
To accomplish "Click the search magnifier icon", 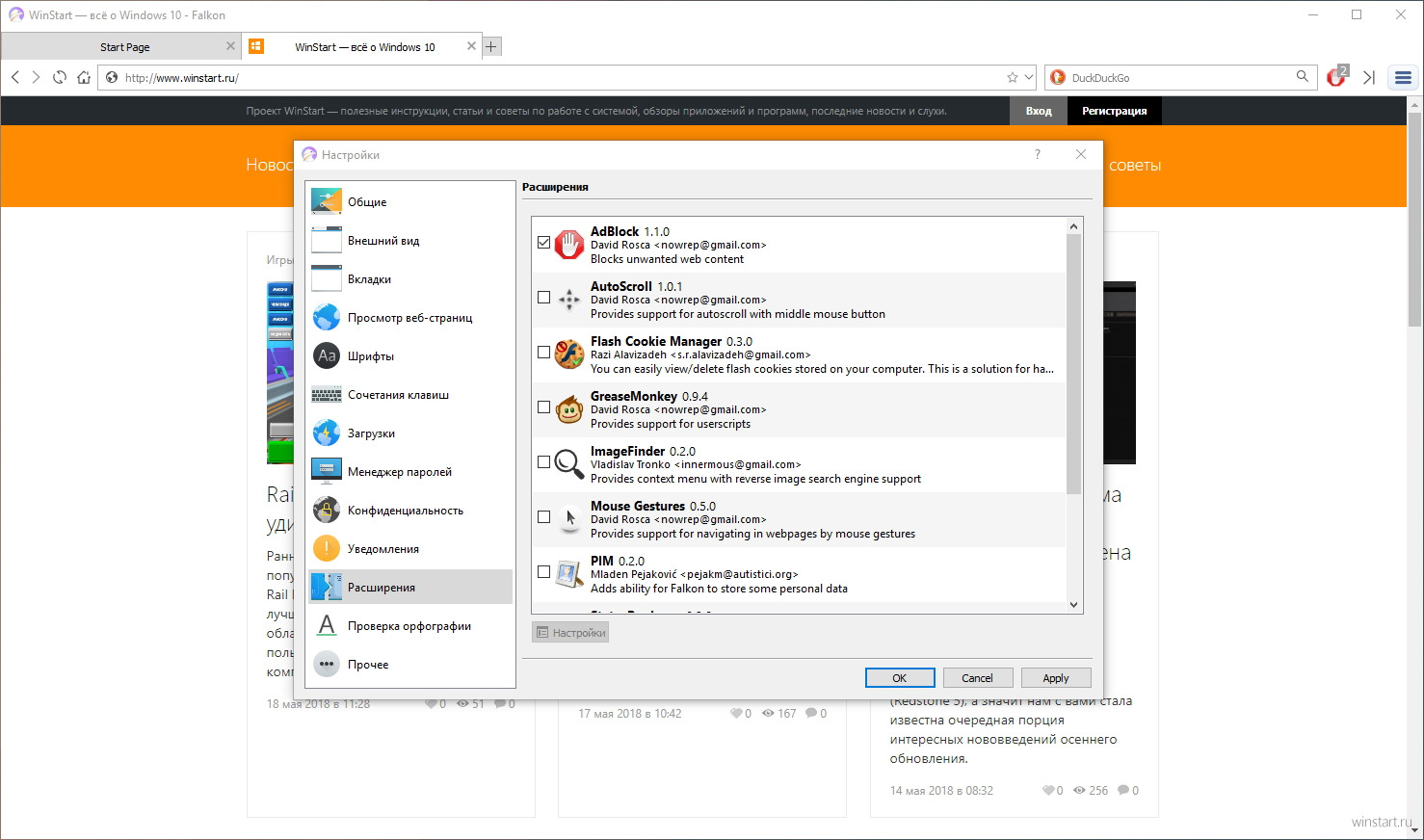I will coord(1303,76).
